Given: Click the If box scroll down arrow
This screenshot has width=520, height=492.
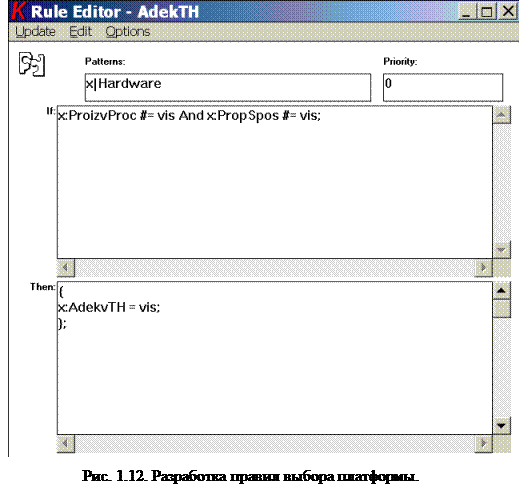Looking at the screenshot, I should 501,250.
